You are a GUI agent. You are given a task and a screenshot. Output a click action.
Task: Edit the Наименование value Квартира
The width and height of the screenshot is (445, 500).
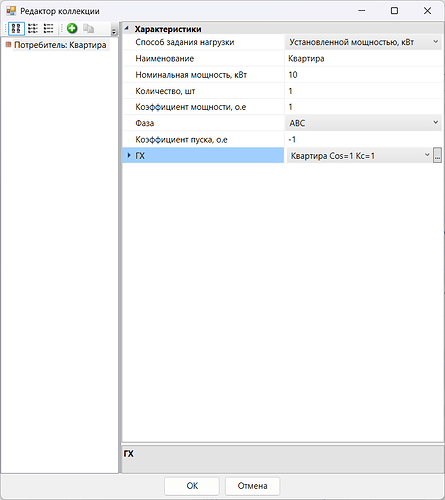pos(364,59)
